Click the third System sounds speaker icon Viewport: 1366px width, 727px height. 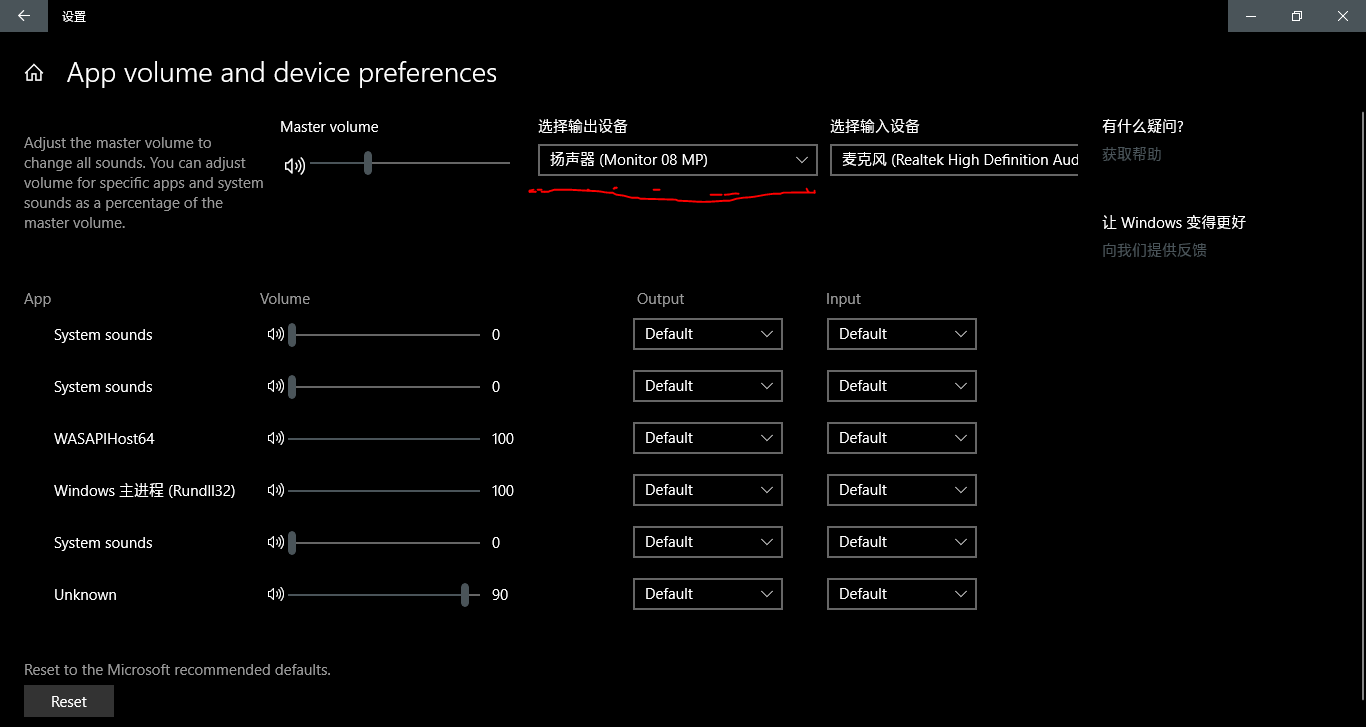coord(276,542)
